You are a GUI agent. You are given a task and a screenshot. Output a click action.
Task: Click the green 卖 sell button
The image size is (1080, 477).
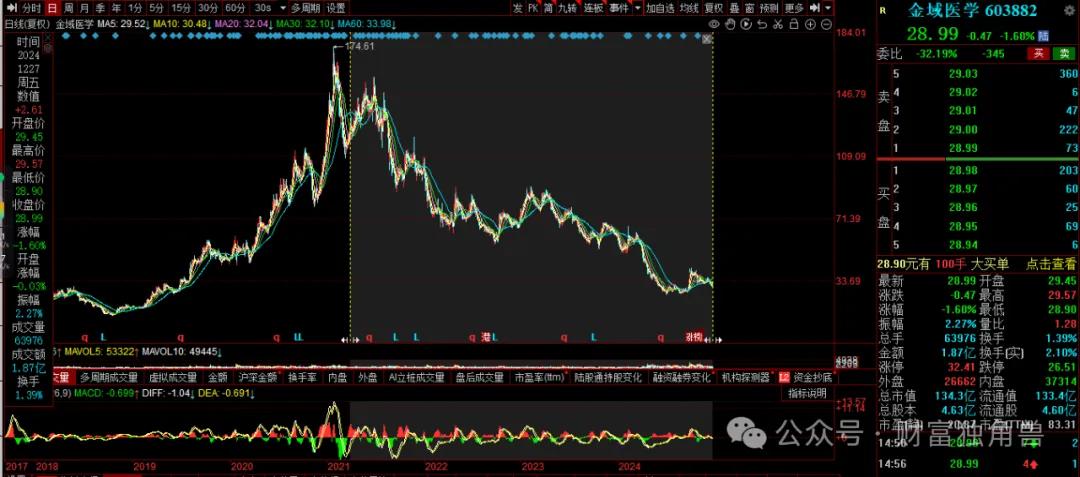[1063, 54]
